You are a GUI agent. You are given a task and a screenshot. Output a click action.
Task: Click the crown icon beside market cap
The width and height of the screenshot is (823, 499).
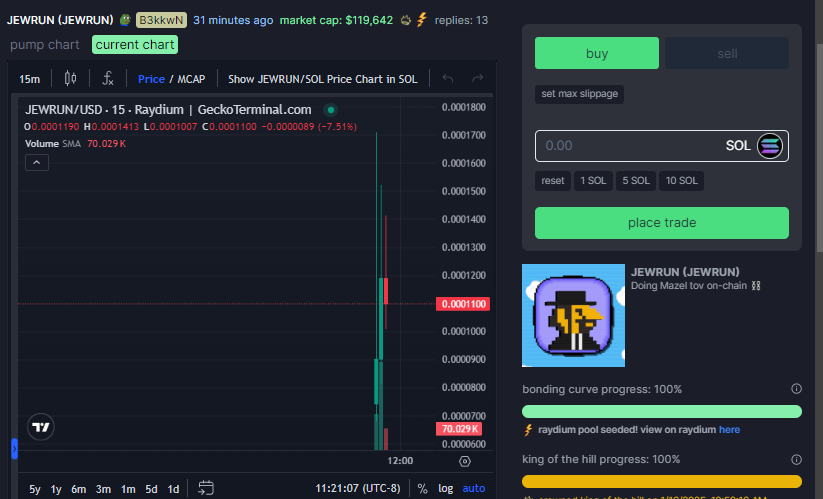pos(406,20)
